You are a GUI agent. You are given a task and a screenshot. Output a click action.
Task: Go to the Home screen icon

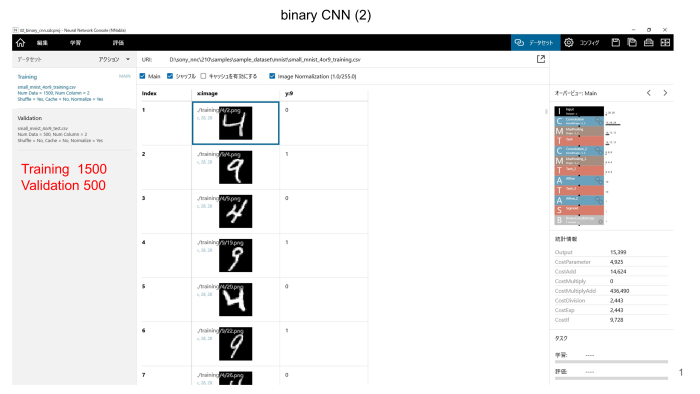point(21,43)
